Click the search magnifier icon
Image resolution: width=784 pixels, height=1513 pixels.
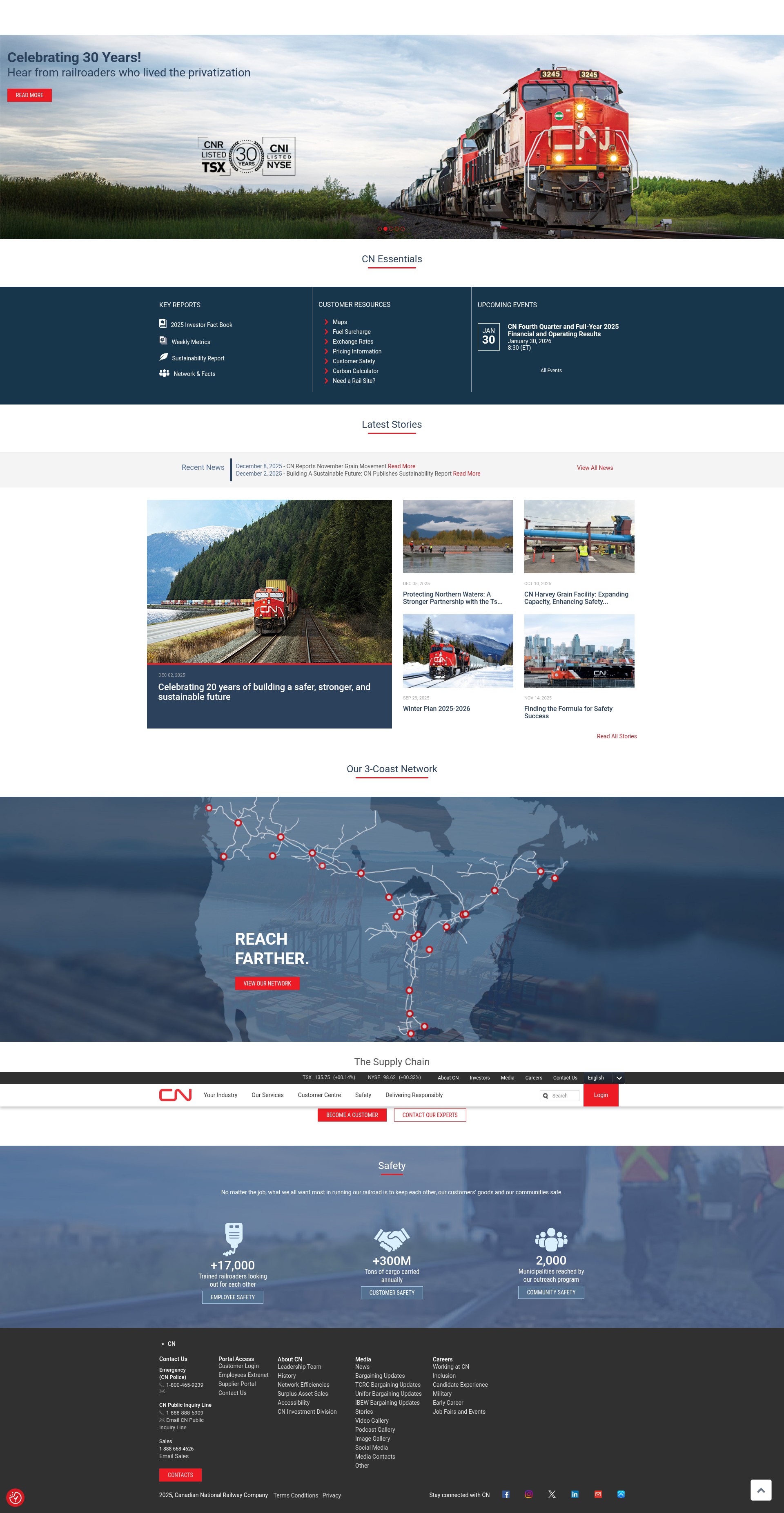[x=545, y=1095]
